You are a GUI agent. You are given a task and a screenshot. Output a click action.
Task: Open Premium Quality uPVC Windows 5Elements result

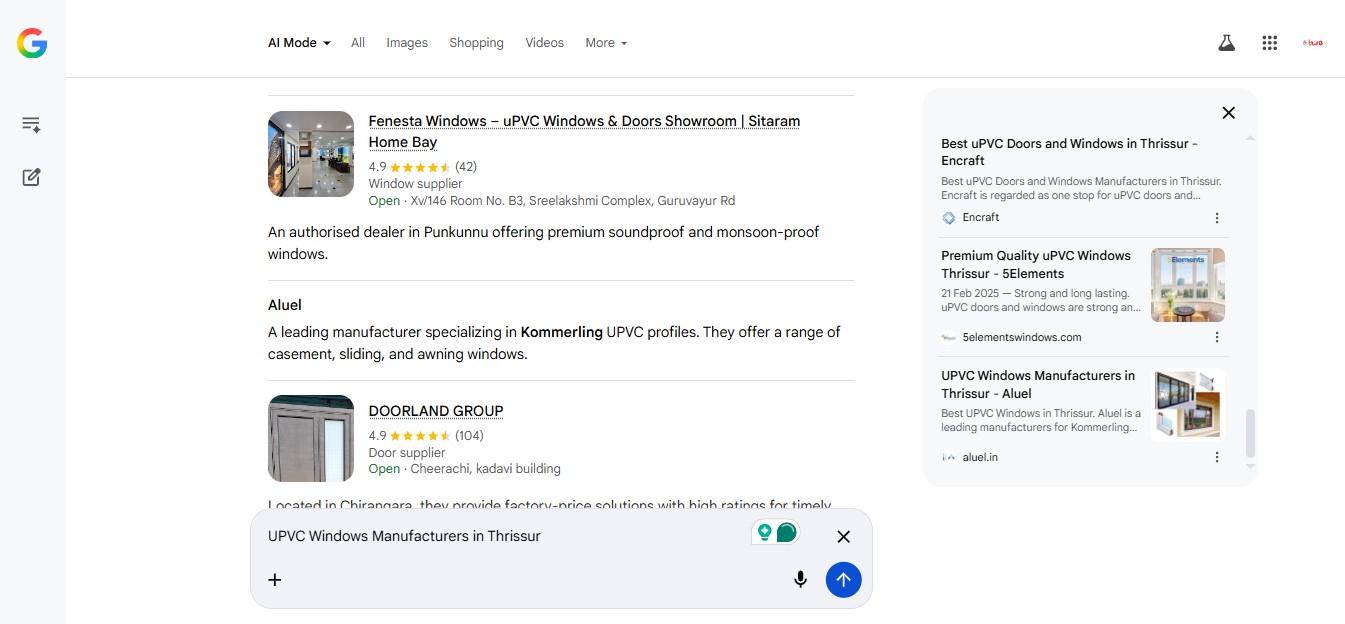point(1036,264)
